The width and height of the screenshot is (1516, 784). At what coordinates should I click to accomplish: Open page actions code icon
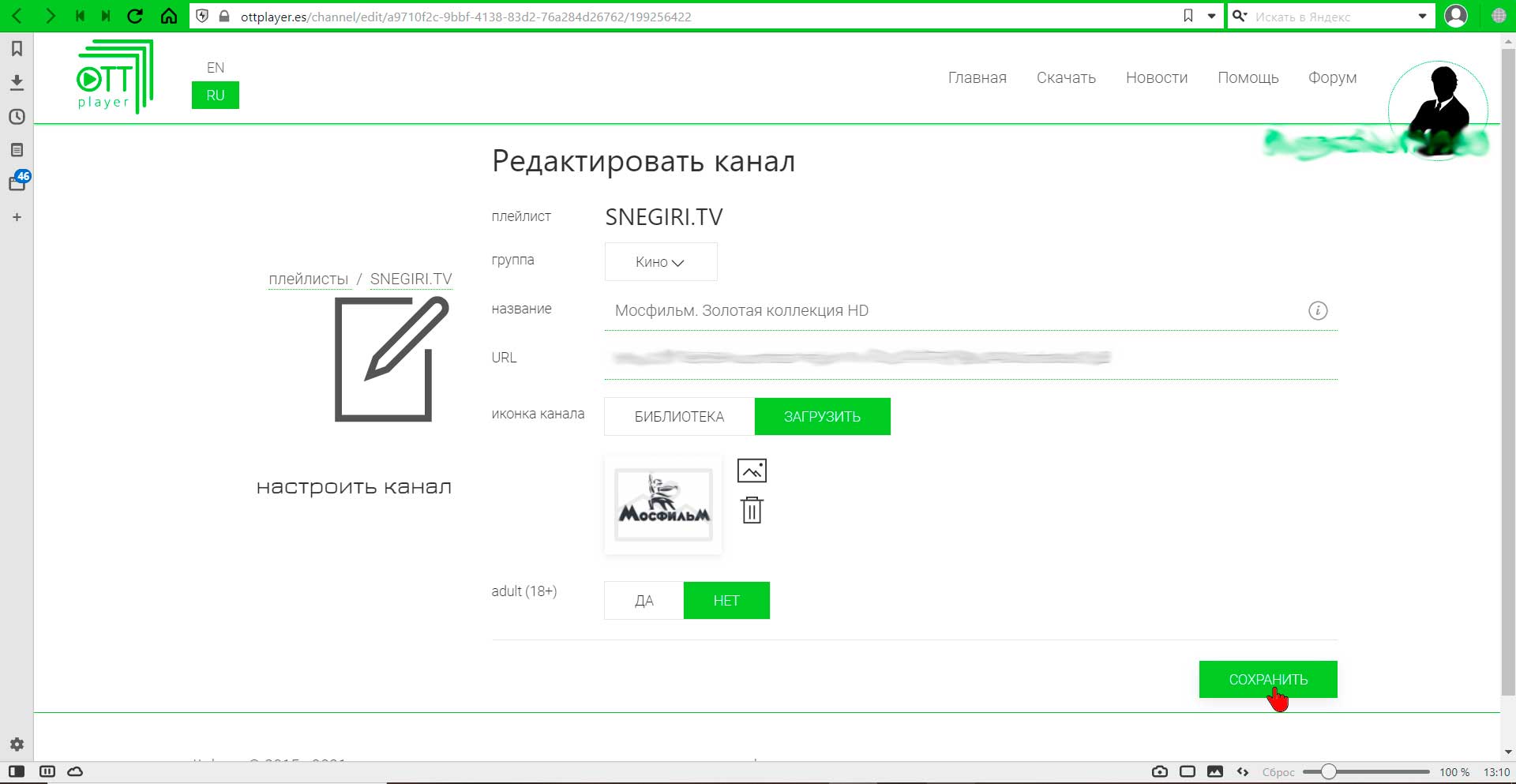pos(1243,771)
